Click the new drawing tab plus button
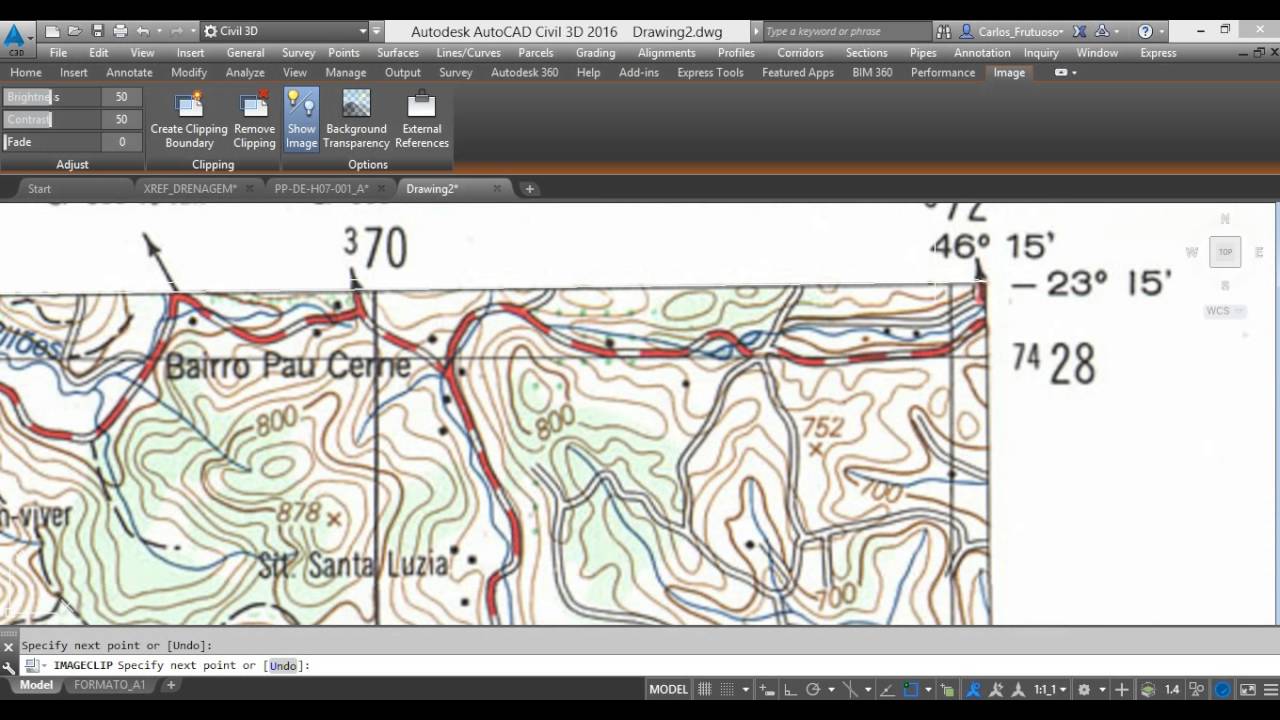The width and height of the screenshot is (1280, 720). [x=530, y=188]
